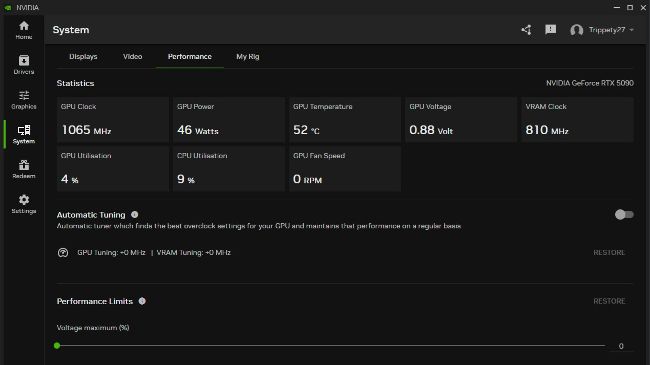The width and height of the screenshot is (650, 365).
Task: Click the Automatic tuner description text
Action: [x=259, y=226]
